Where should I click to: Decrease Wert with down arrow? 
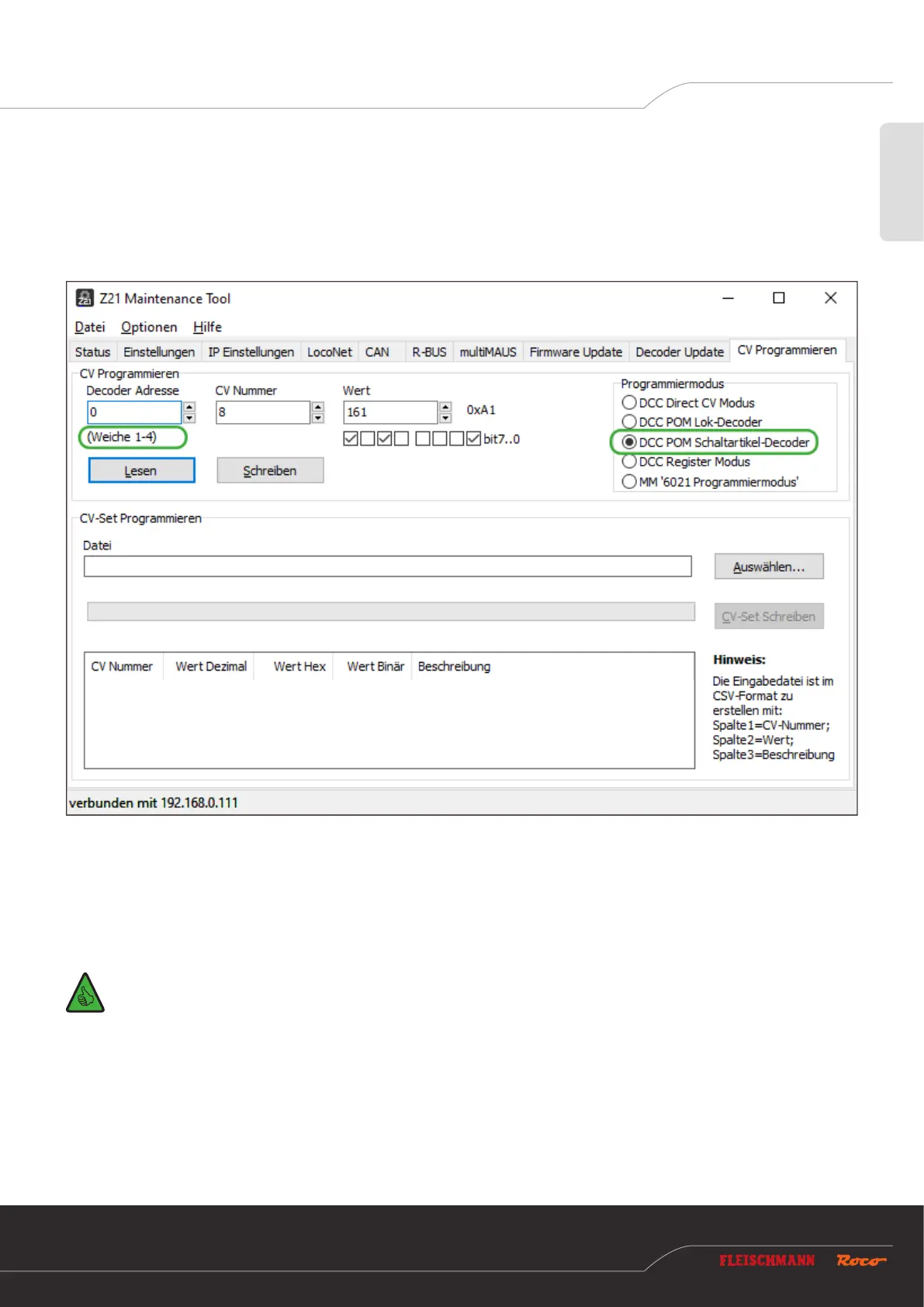pos(445,418)
